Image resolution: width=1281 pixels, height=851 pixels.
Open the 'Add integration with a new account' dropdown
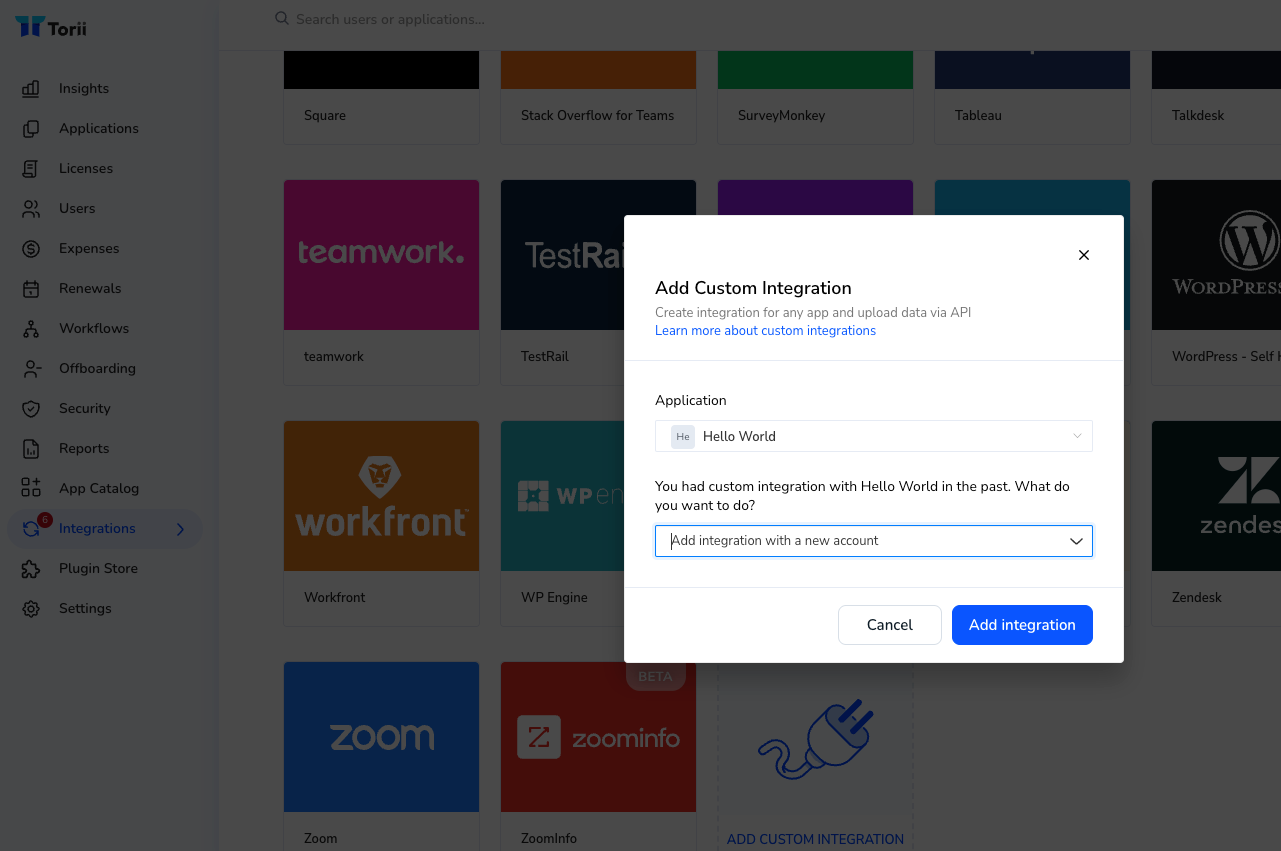point(874,541)
